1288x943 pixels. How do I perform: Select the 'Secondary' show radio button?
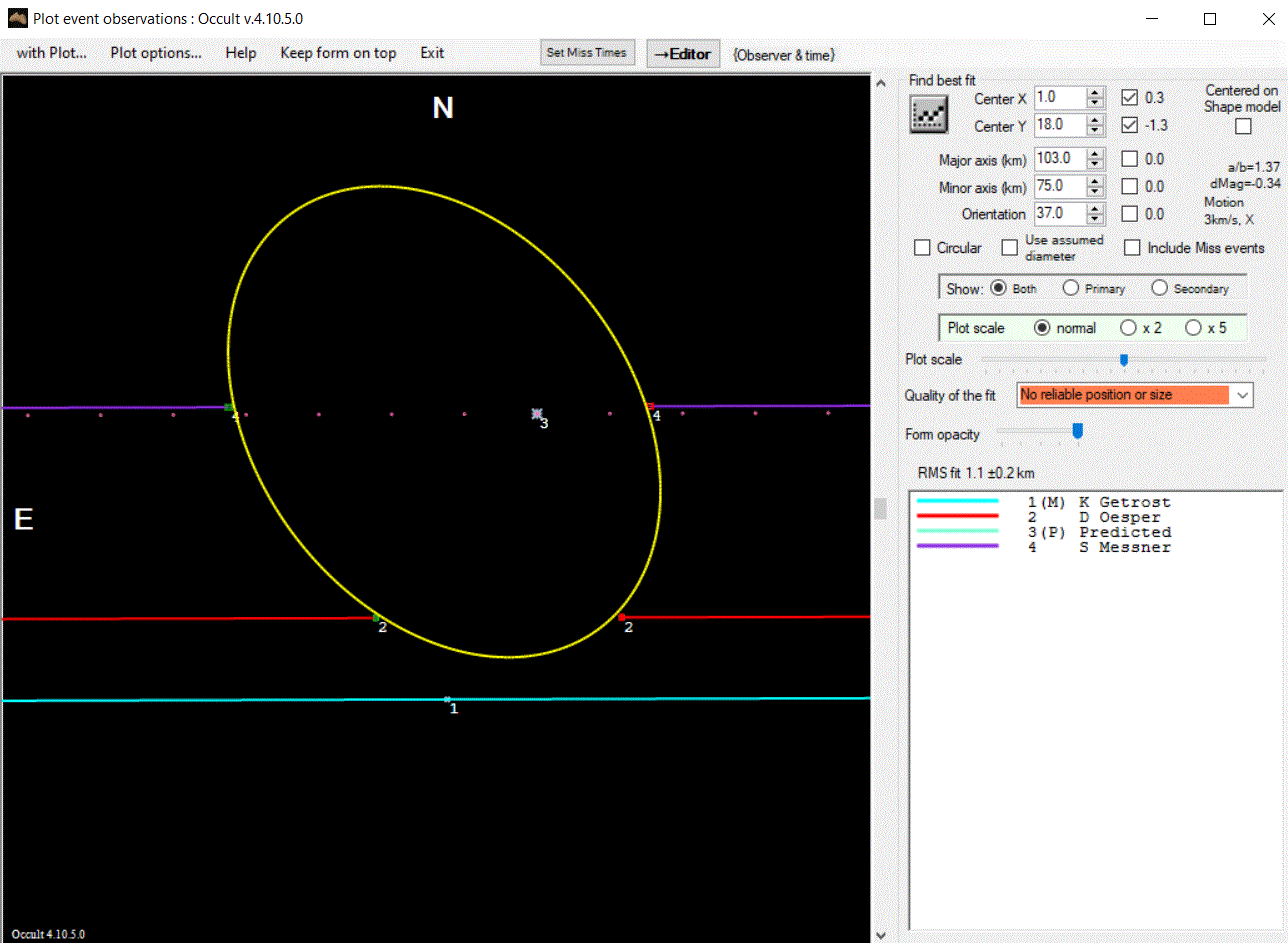coord(1159,288)
